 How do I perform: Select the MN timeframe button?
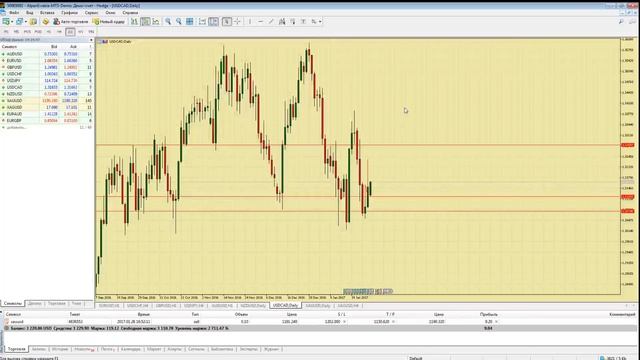(x=91, y=31)
